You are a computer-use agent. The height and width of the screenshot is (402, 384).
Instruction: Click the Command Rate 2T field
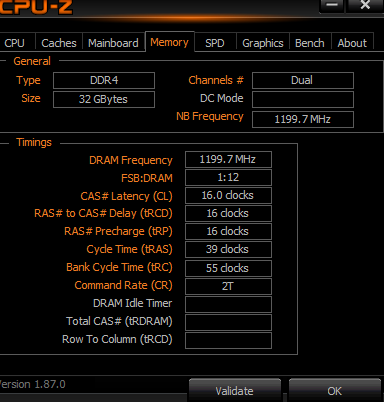[x=228, y=286]
